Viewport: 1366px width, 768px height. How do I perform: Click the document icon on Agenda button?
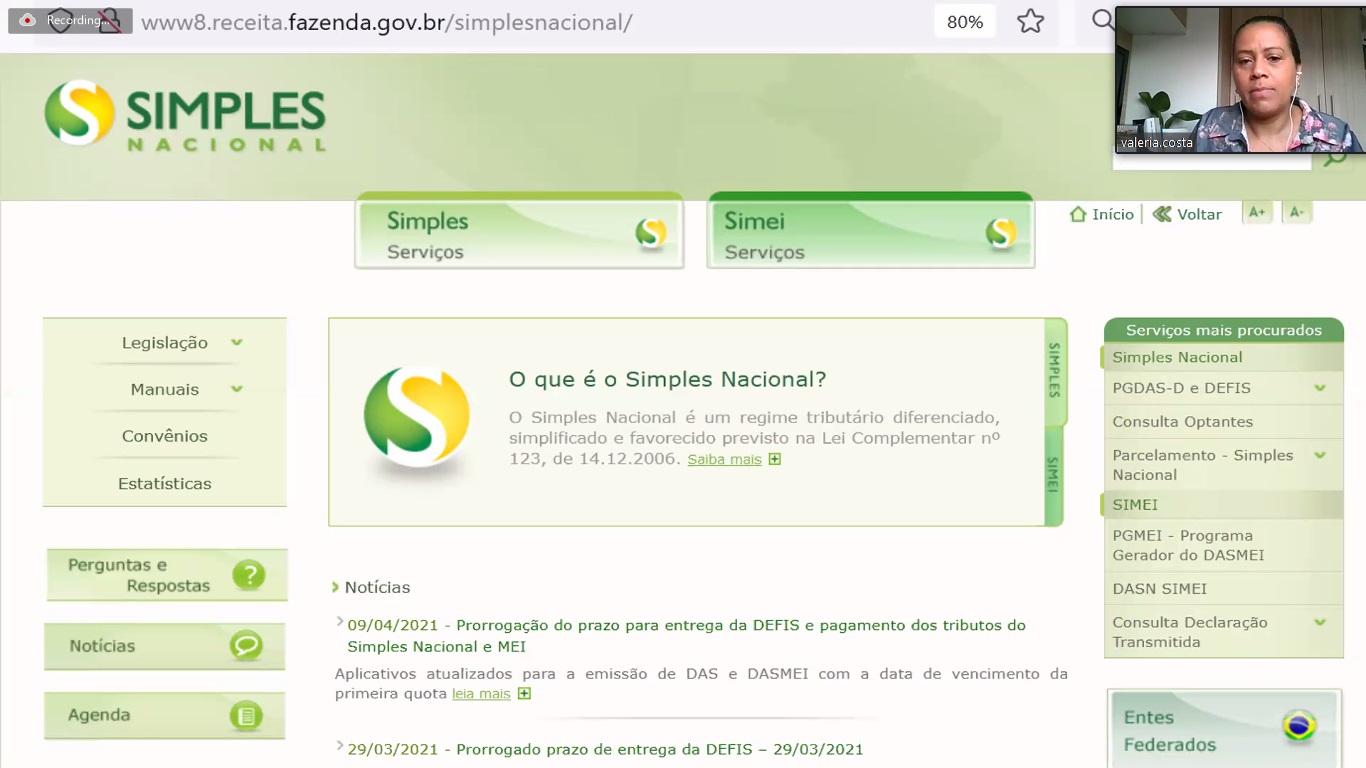pyautogui.click(x=246, y=715)
